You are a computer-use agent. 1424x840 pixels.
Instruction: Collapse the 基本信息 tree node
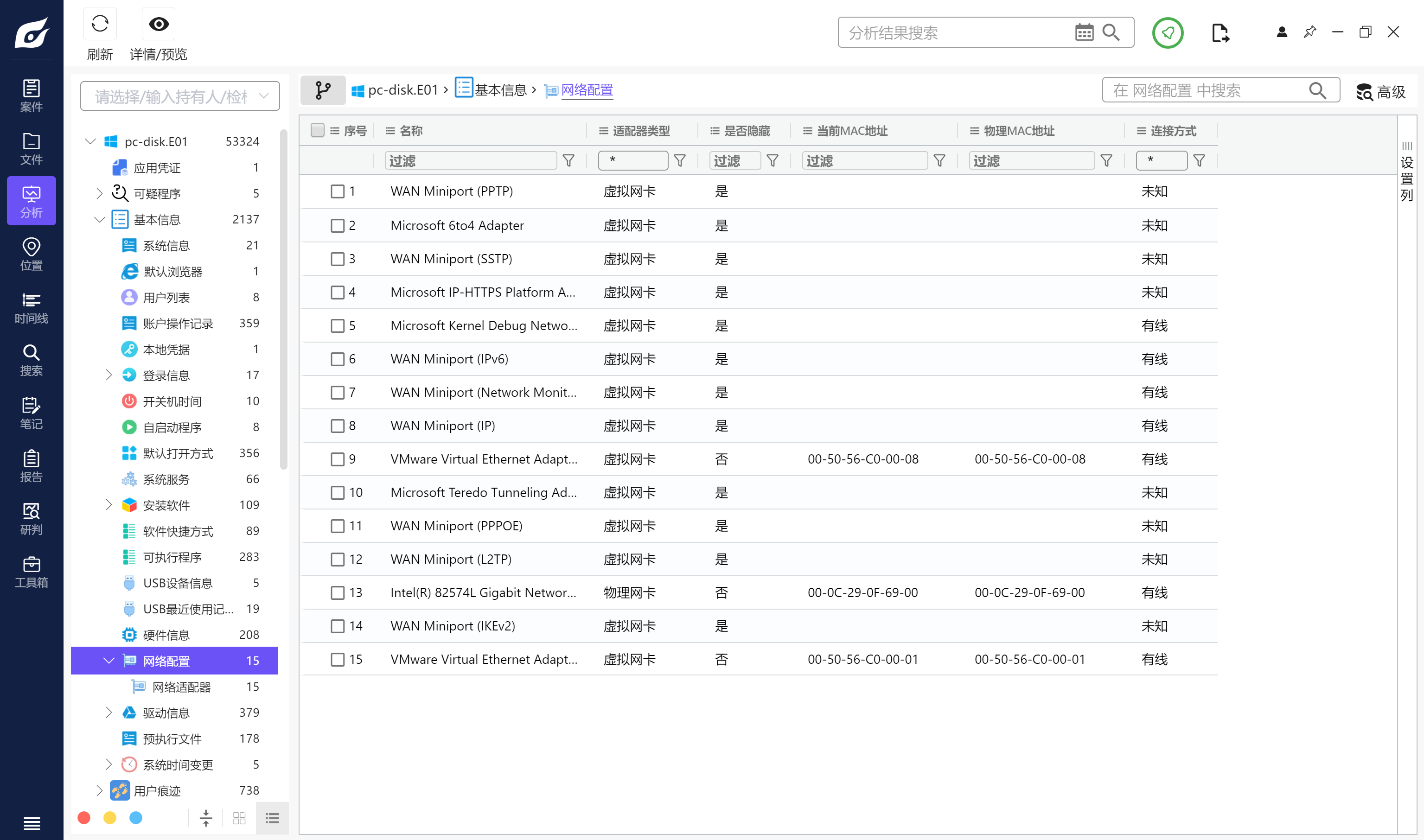point(100,220)
